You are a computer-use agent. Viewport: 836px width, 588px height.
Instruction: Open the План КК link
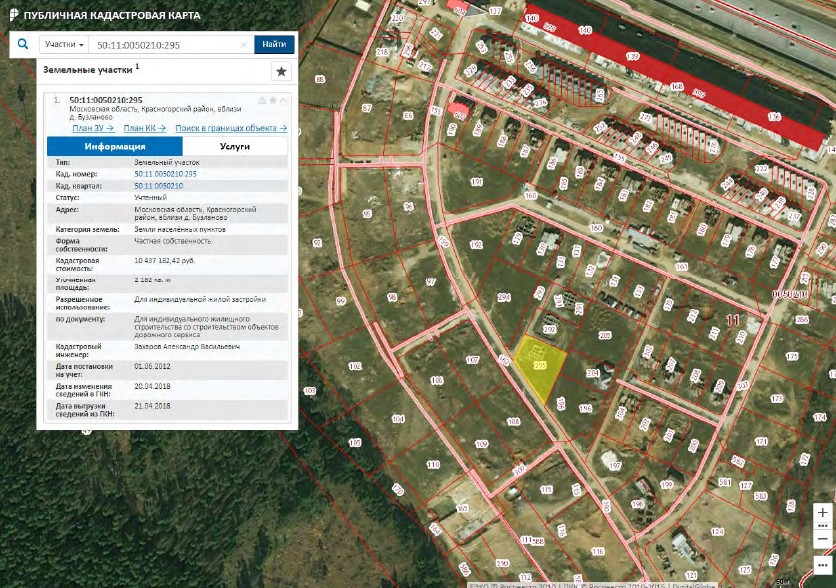(x=144, y=128)
